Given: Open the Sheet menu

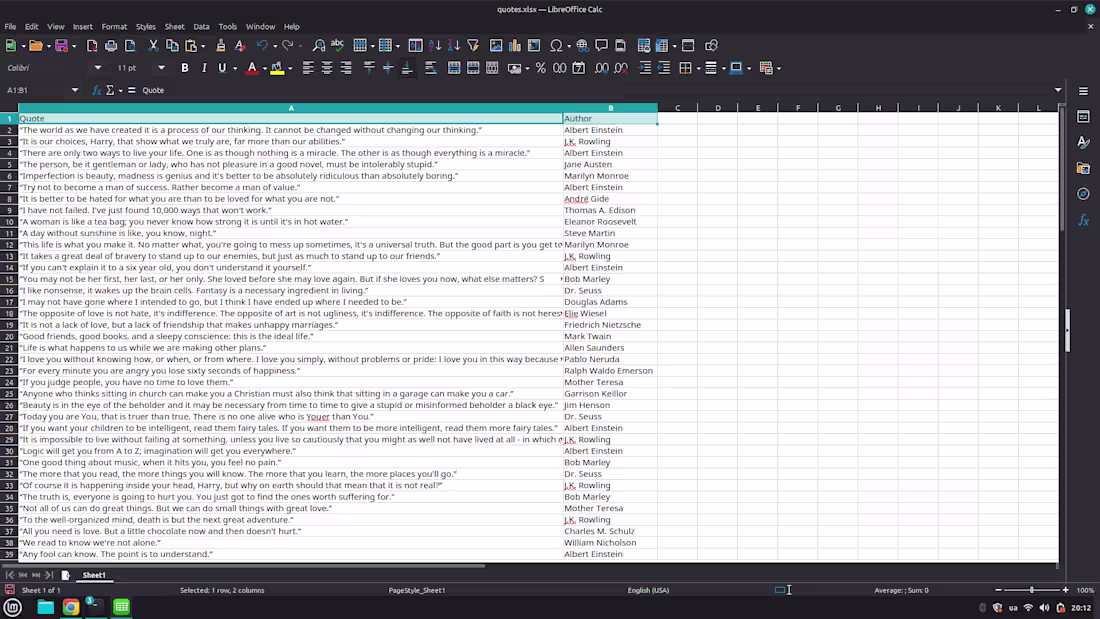Looking at the screenshot, I should coord(174,27).
